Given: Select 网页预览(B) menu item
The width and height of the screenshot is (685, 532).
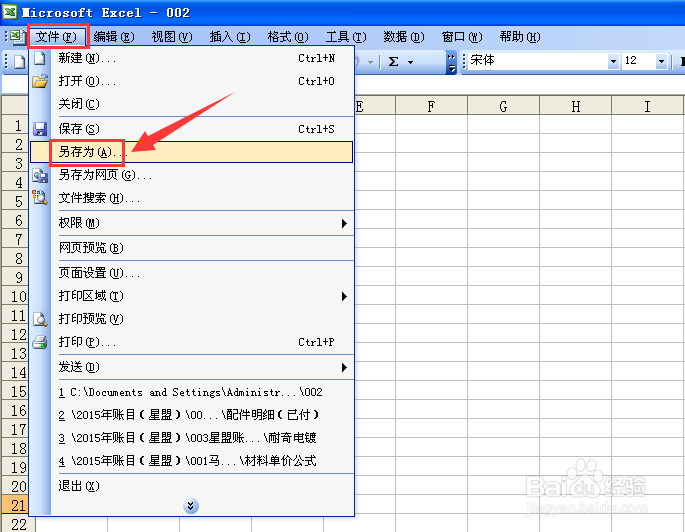Looking at the screenshot, I should [192, 248].
